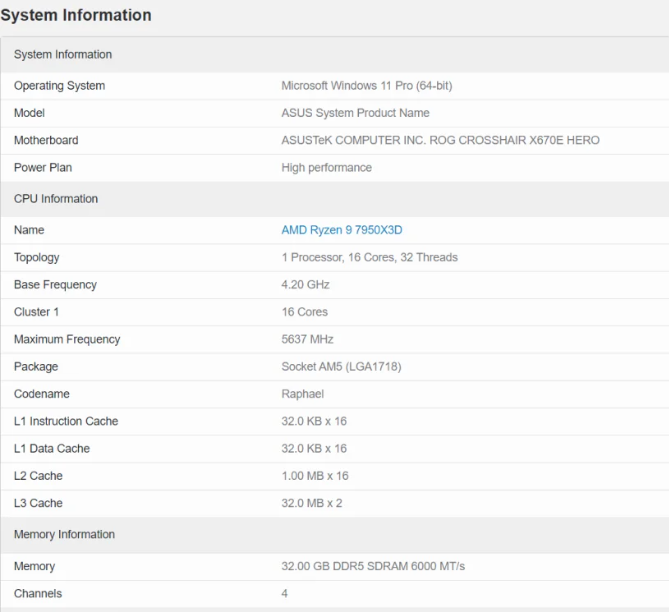Click the CPU Information section header

(56, 199)
